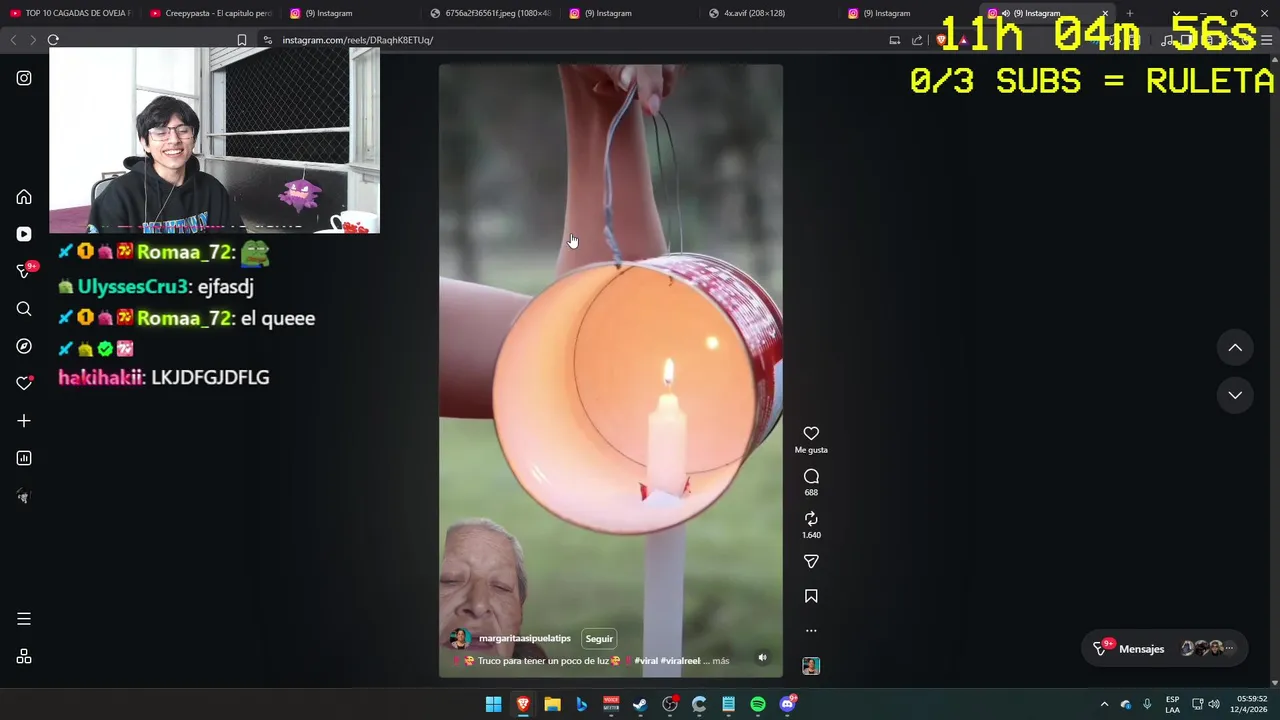Open Discord in taskbar
1280x720 pixels.
[x=787, y=704]
